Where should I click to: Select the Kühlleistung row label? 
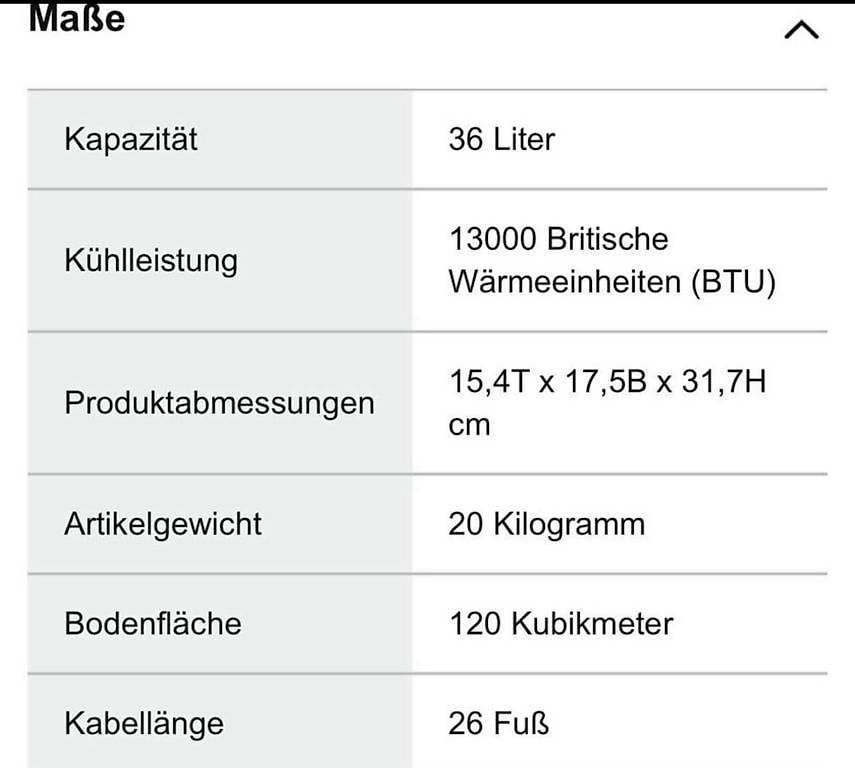pyautogui.click(x=151, y=261)
